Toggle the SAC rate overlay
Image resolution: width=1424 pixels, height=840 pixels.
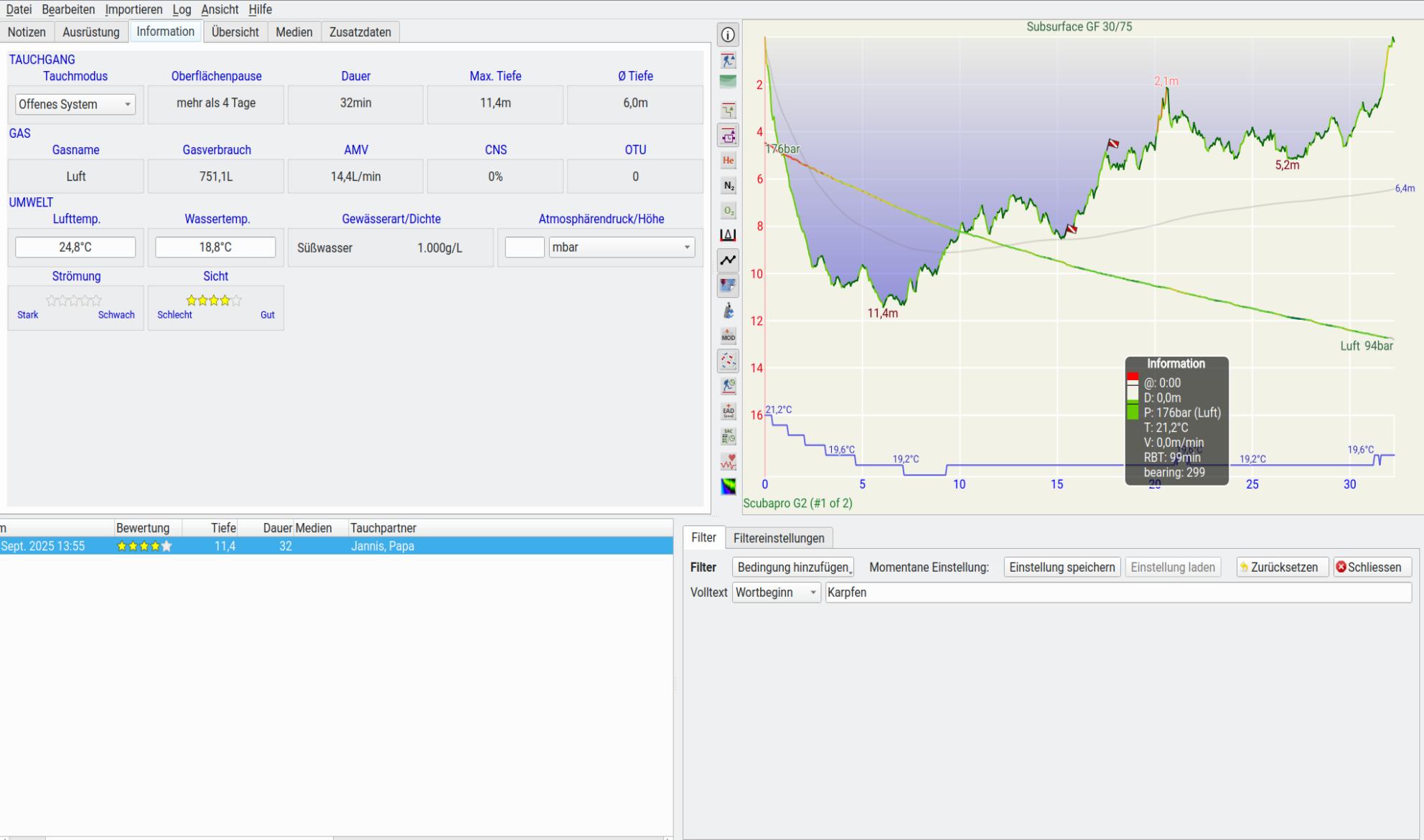click(728, 436)
